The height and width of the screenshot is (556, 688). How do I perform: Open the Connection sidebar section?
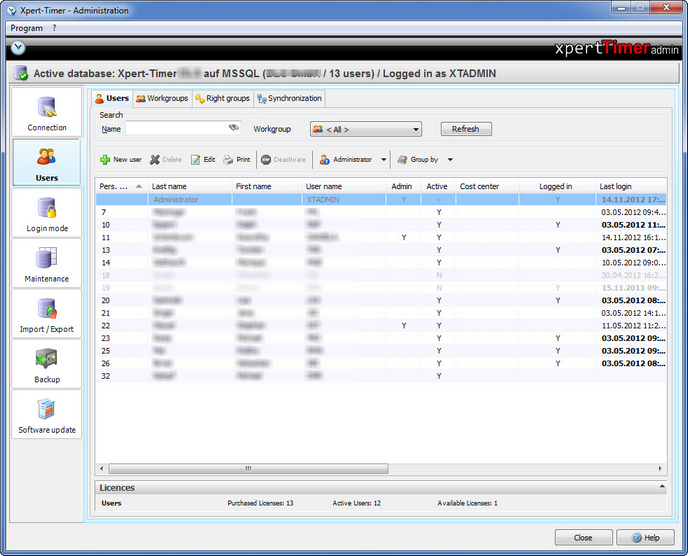click(47, 112)
